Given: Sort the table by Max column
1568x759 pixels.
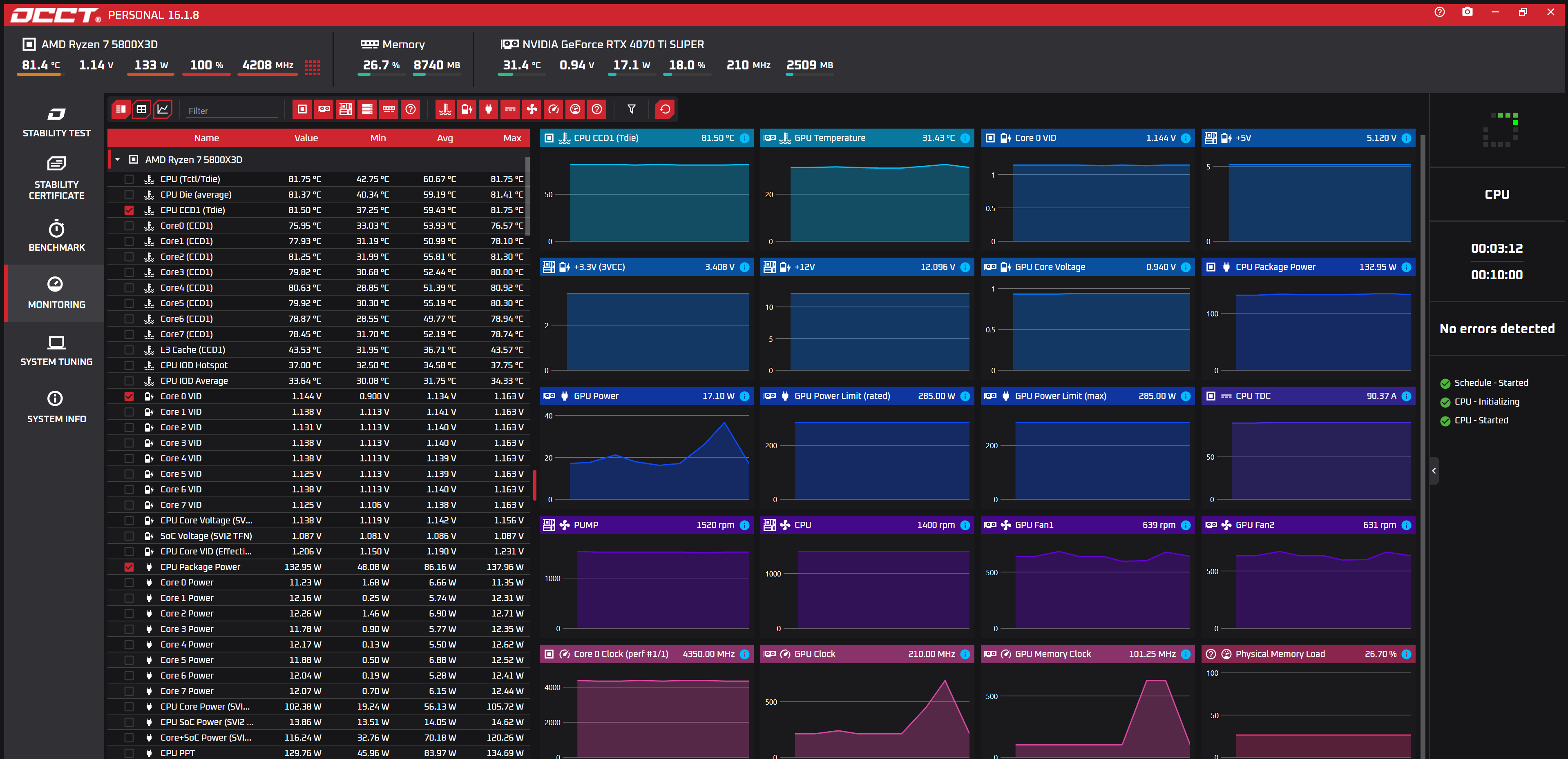Looking at the screenshot, I should tap(512, 138).
